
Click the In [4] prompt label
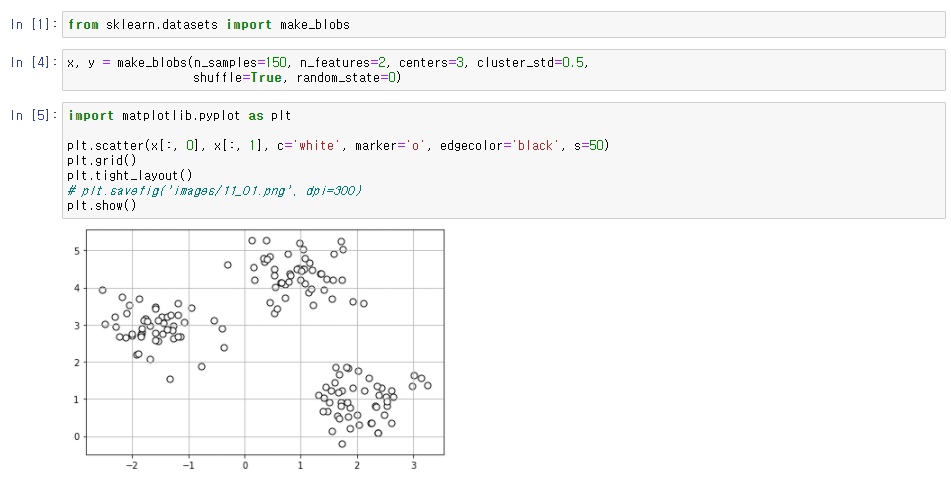click(x=34, y=63)
